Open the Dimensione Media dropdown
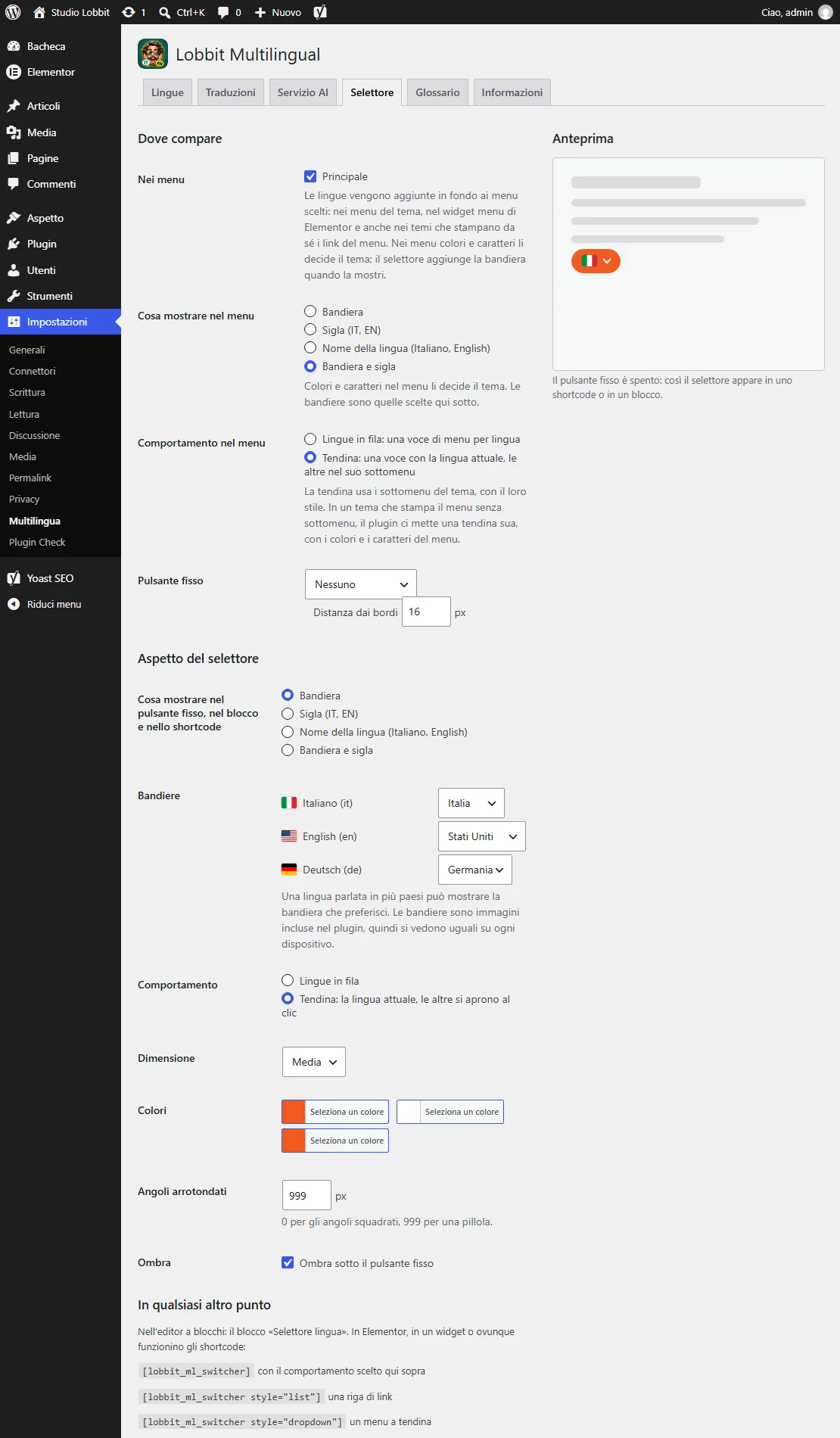Viewport: 840px width, 1438px height. (x=314, y=1062)
